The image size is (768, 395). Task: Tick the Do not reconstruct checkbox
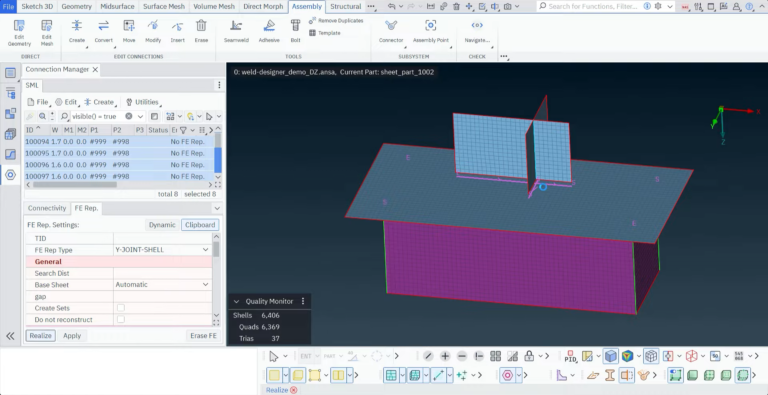pyautogui.click(x=121, y=320)
